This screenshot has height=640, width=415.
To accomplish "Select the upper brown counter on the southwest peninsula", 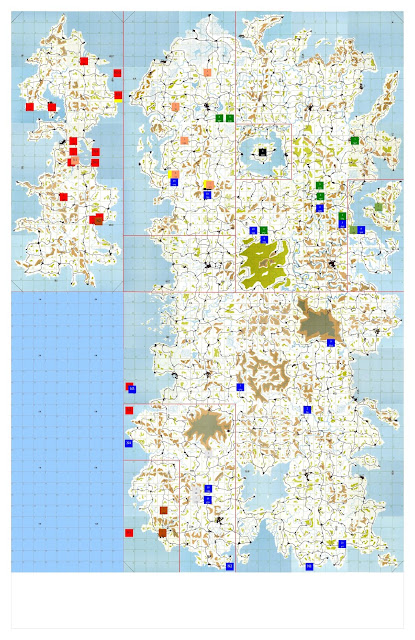I will click(164, 510).
